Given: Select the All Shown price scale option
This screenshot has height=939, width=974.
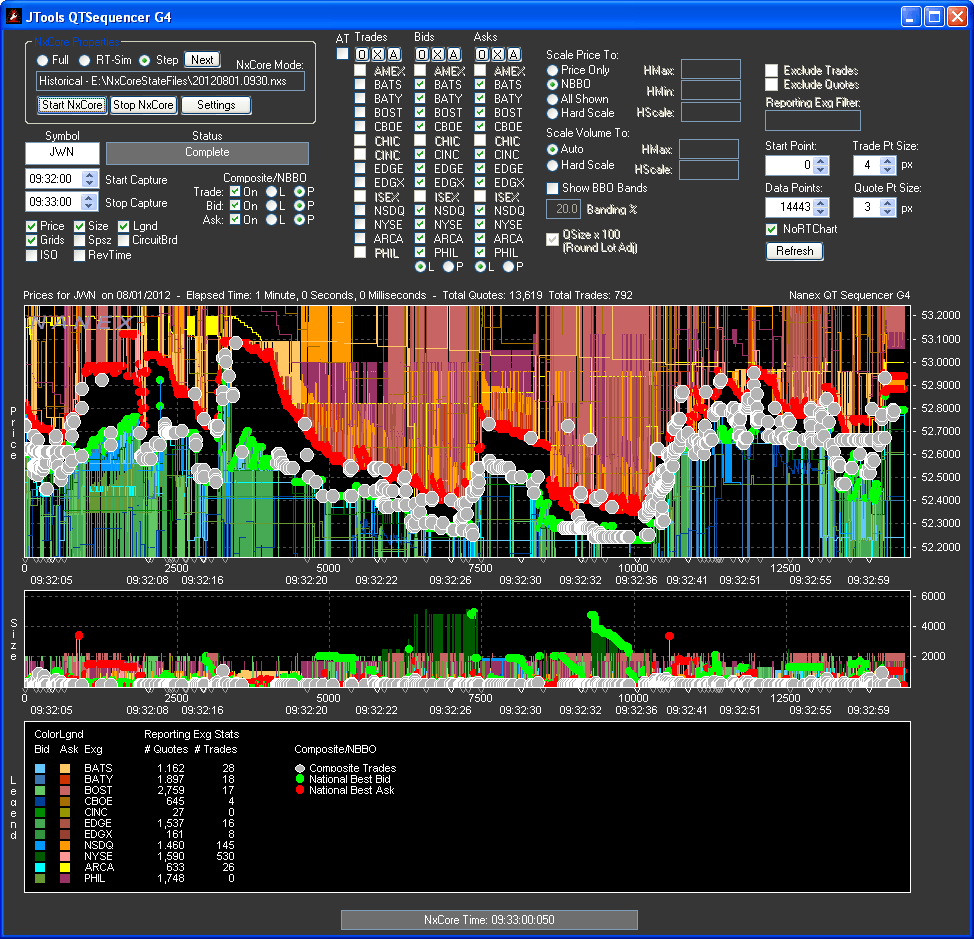Looking at the screenshot, I should point(552,99).
